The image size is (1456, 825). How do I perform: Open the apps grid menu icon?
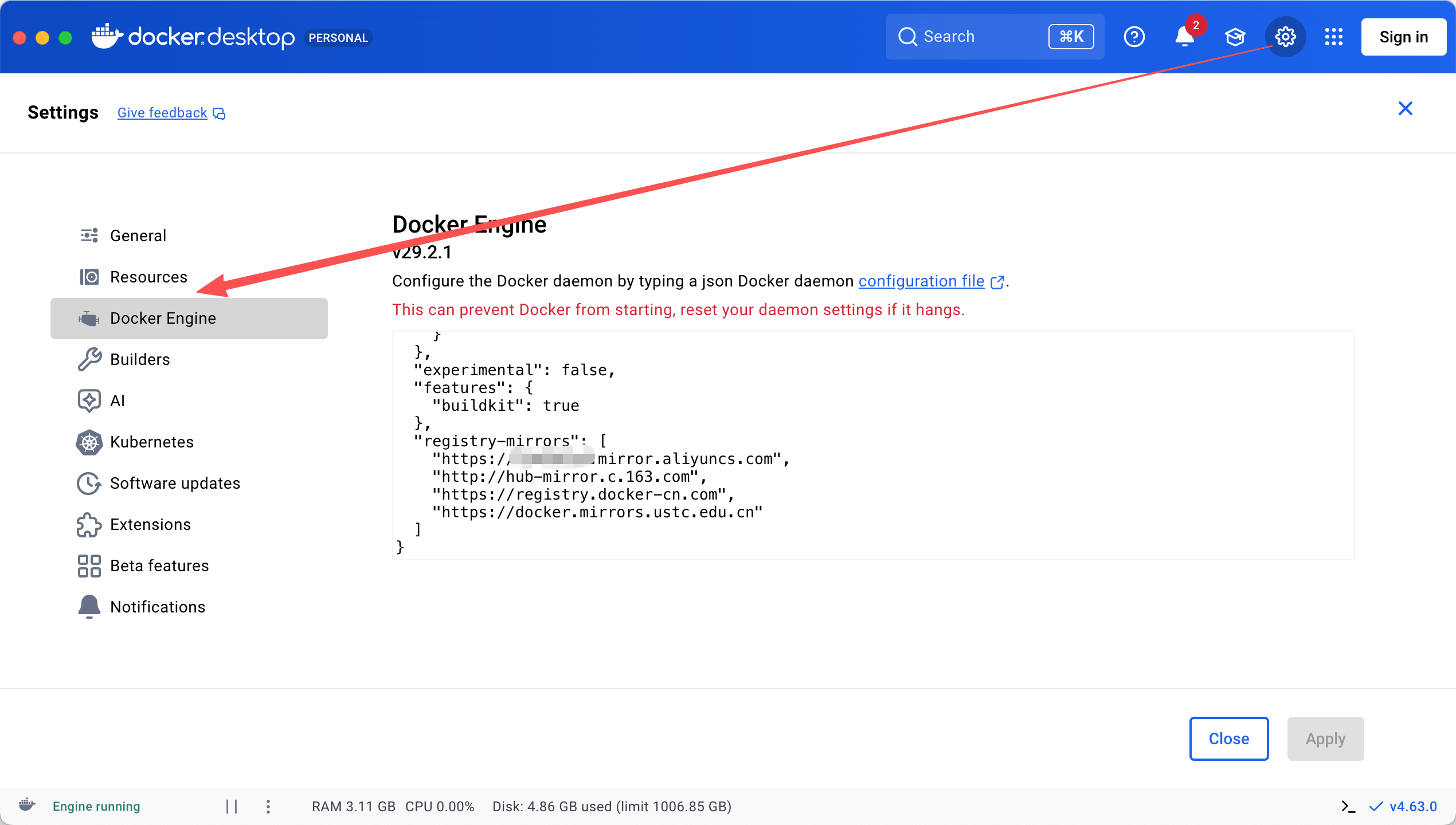pyautogui.click(x=1334, y=37)
